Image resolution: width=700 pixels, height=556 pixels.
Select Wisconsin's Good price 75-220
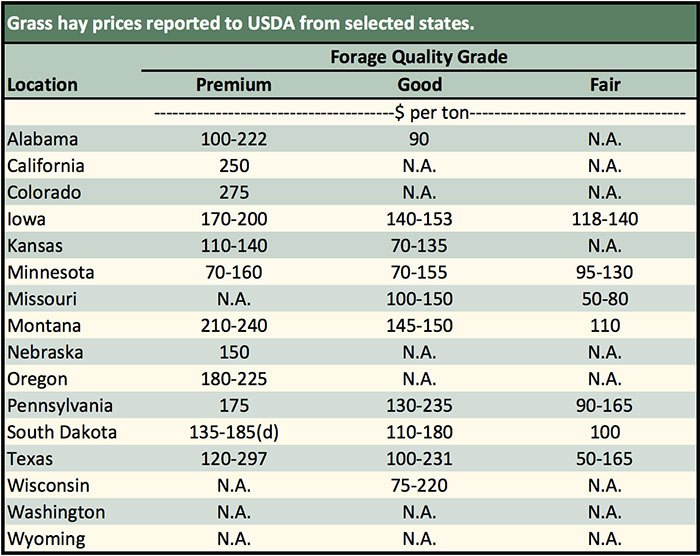pos(419,486)
